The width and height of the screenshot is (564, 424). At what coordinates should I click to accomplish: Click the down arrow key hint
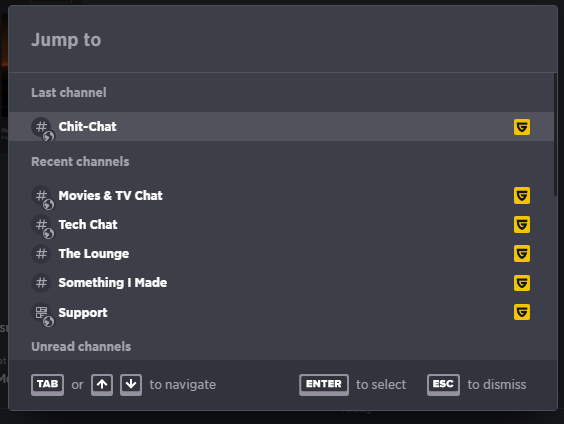coord(131,384)
